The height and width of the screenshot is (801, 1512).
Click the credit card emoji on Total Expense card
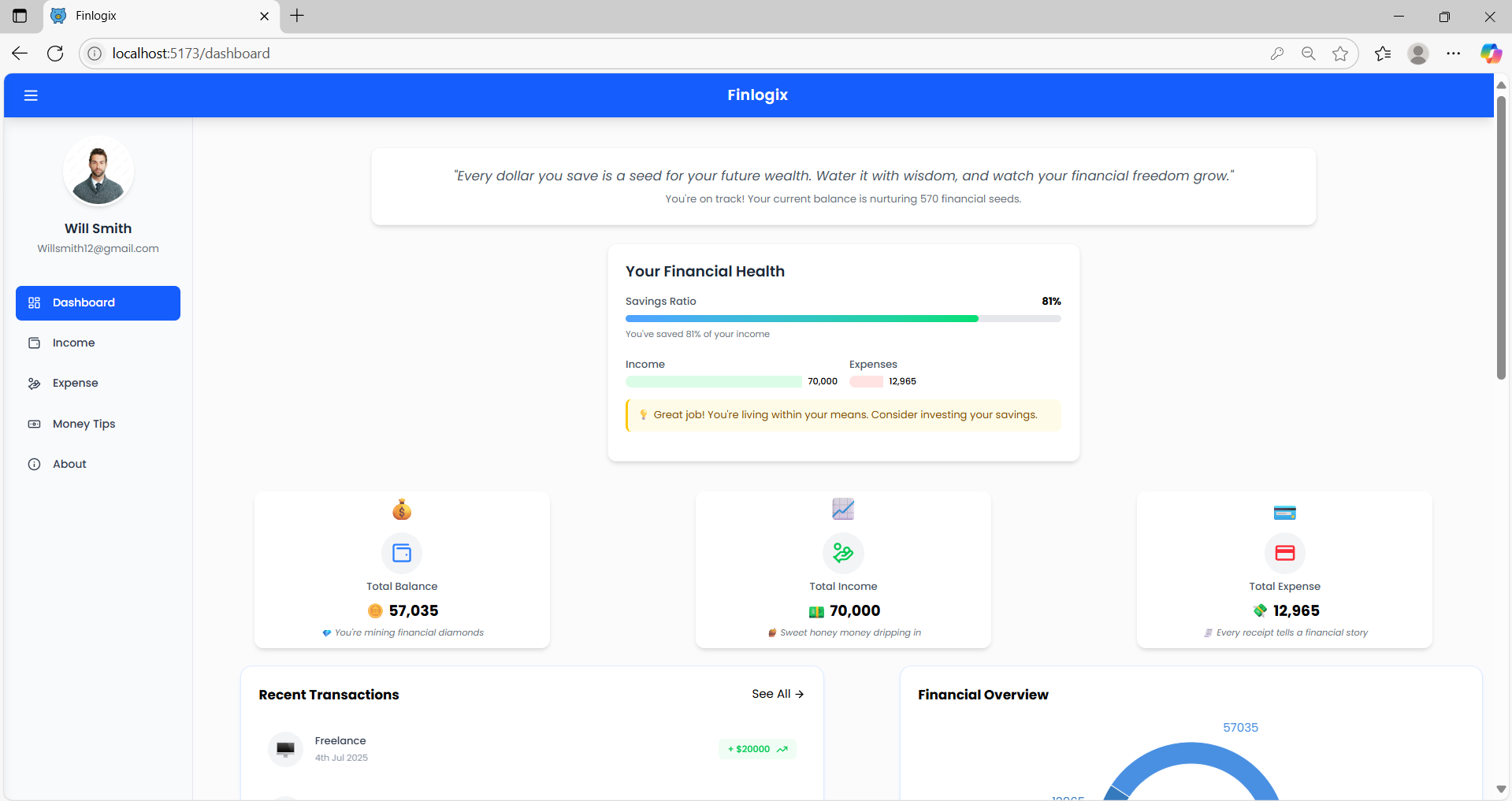pos(1285,513)
